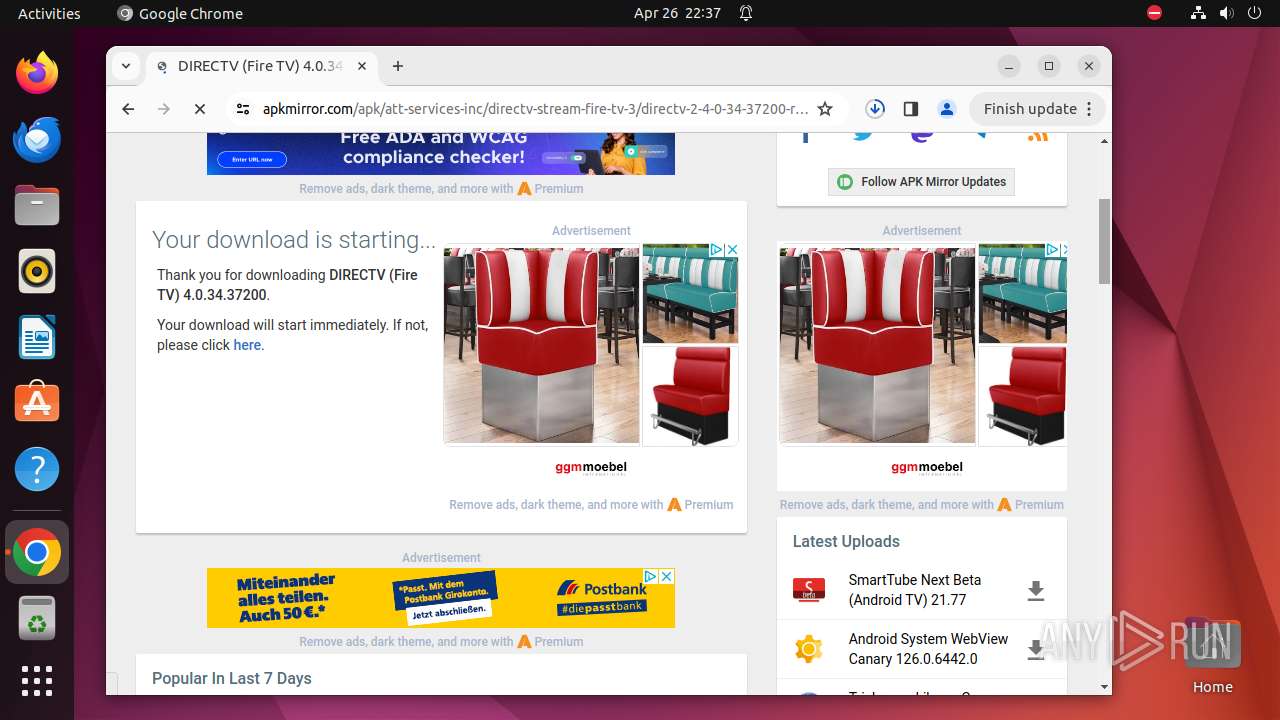Download SmartTube Next Beta
1280x720 pixels.
point(1036,591)
